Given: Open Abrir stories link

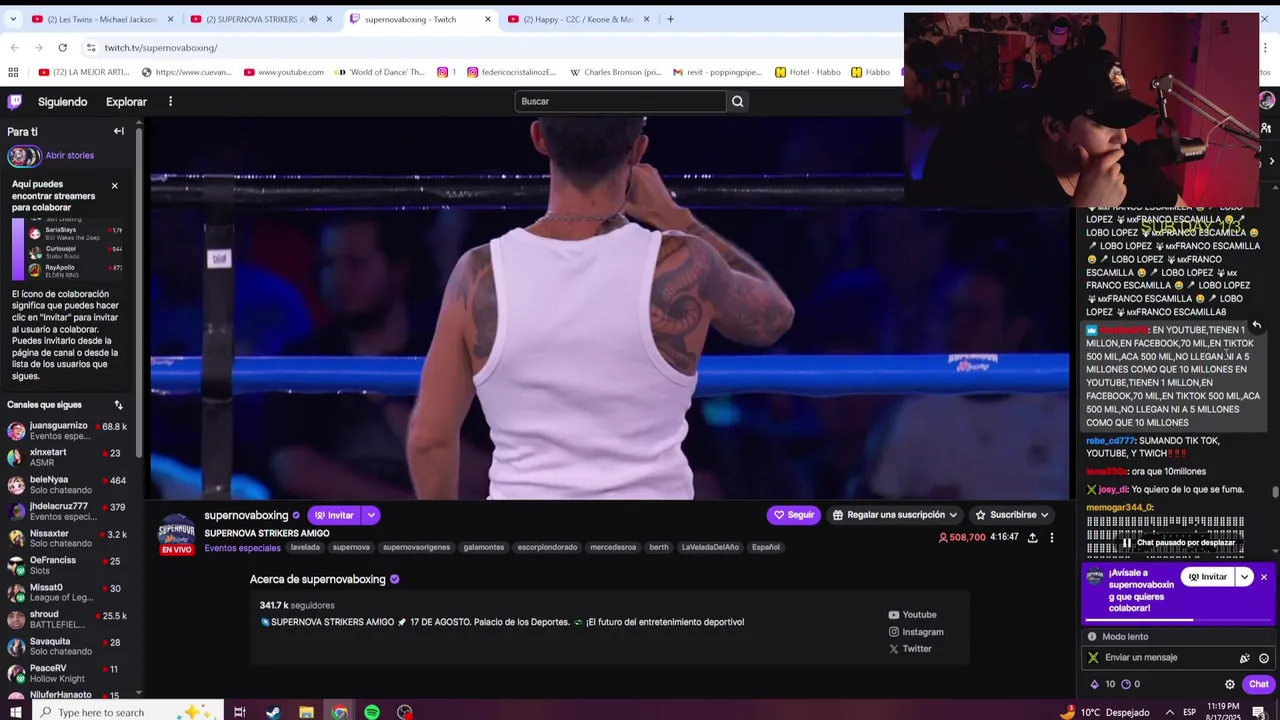Looking at the screenshot, I should (x=69, y=156).
